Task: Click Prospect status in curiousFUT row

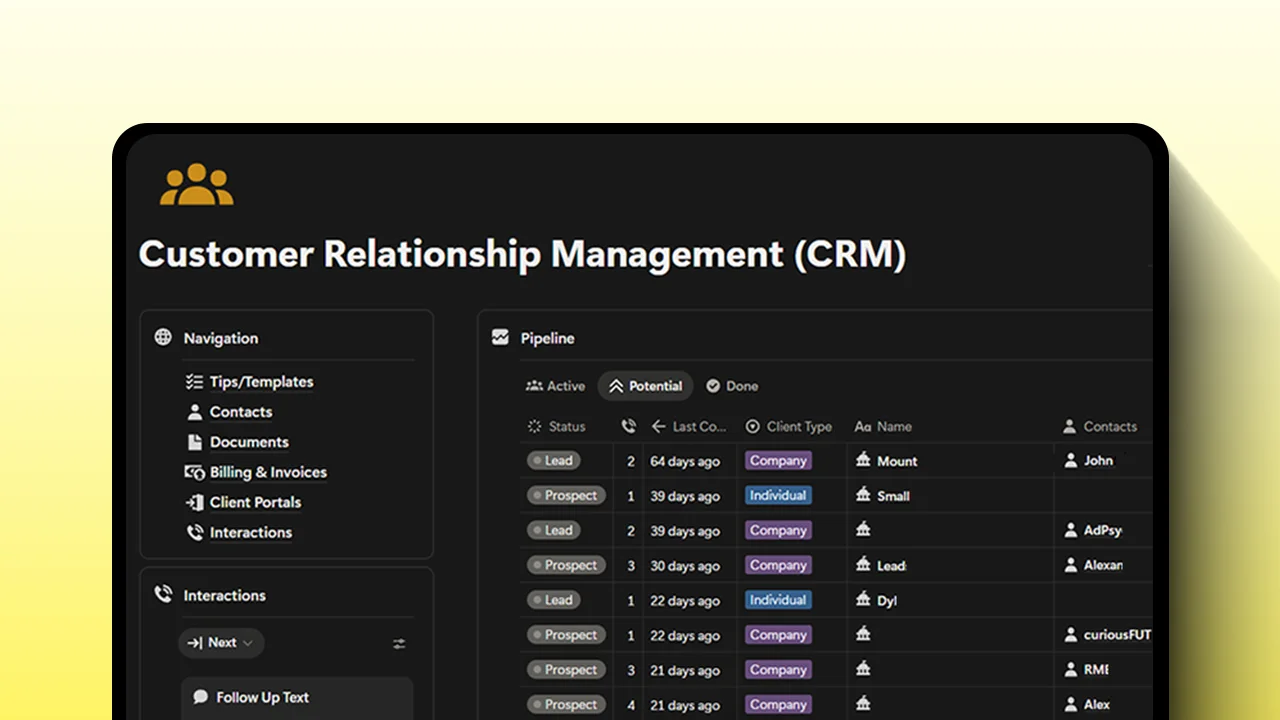Action: 566,635
